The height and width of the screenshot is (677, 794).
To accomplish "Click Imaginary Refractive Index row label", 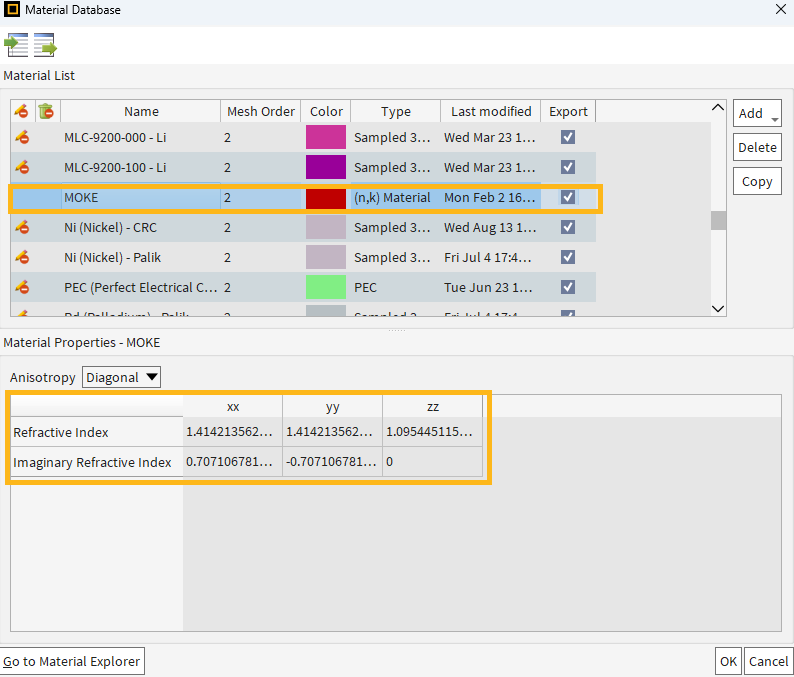I will tap(92, 462).
